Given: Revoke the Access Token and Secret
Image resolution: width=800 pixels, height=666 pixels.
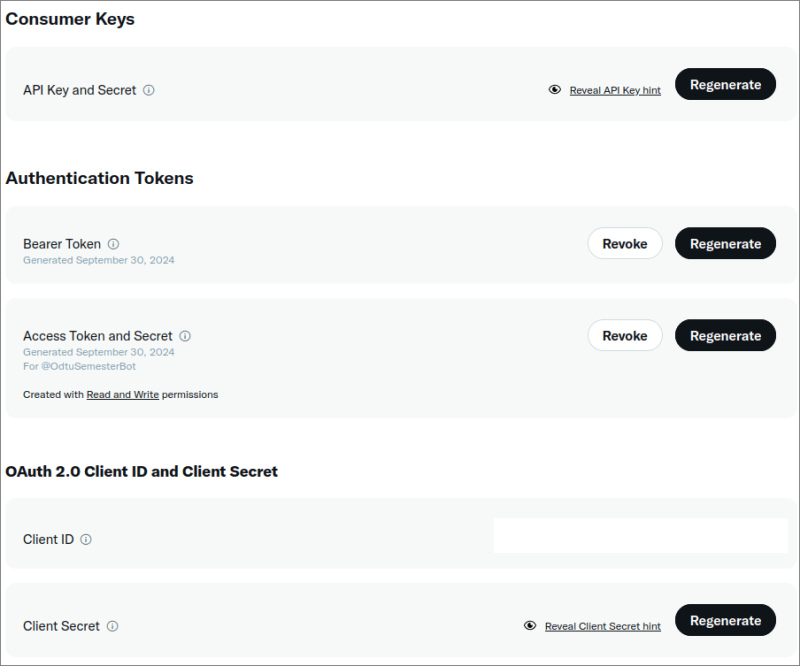Looking at the screenshot, I should (x=625, y=335).
